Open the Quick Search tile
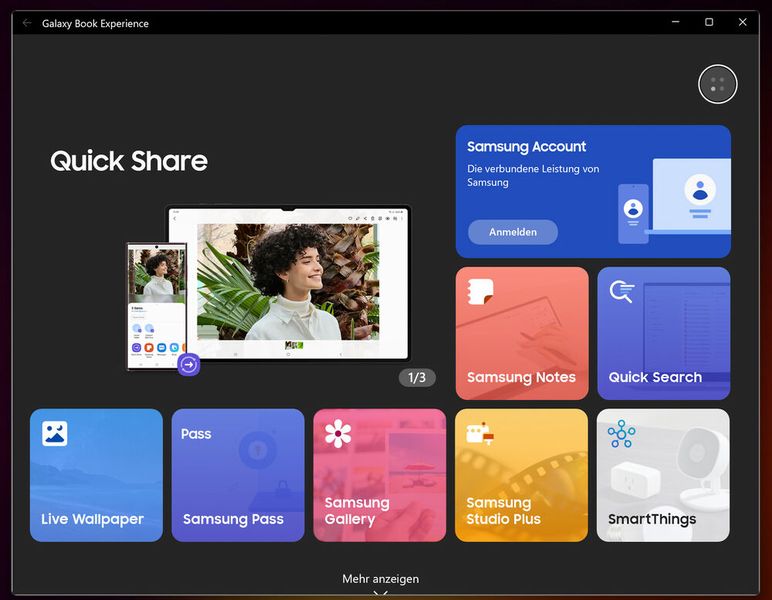 [x=663, y=333]
